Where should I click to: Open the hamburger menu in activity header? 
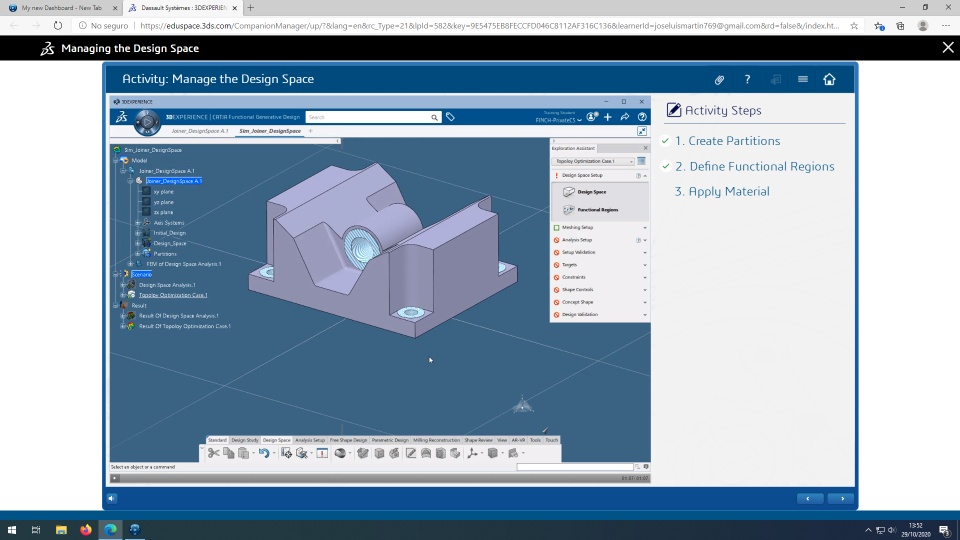click(x=803, y=80)
